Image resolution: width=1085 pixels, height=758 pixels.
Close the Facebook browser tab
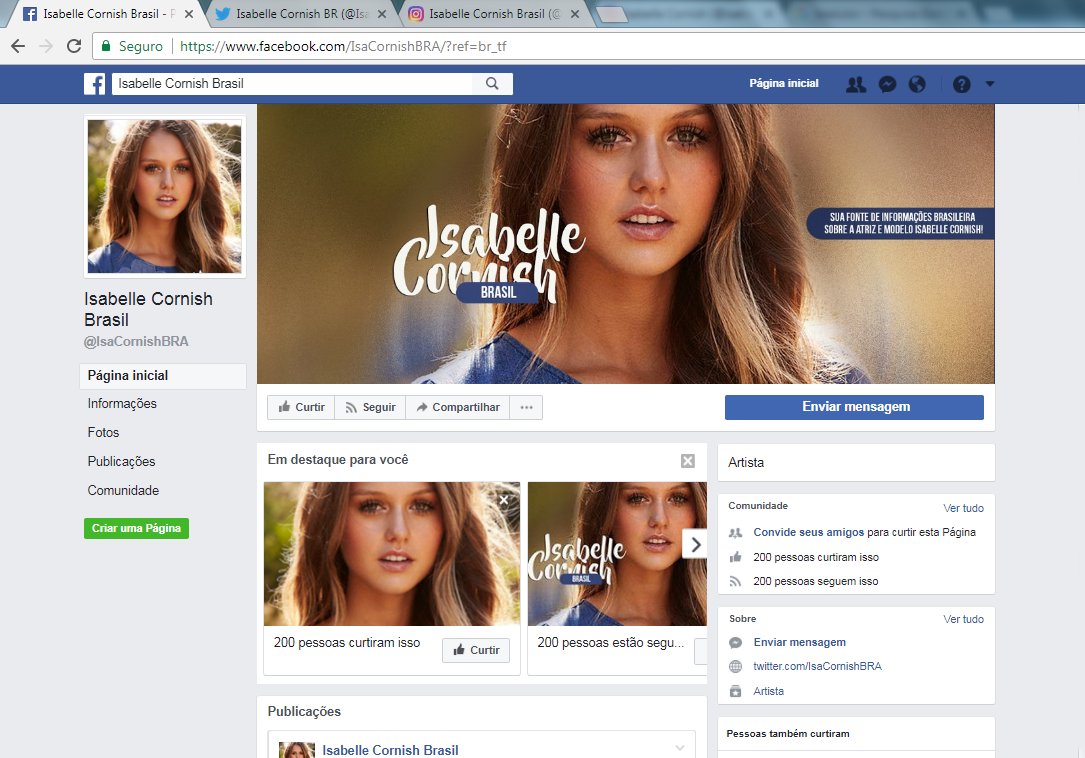point(189,14)
